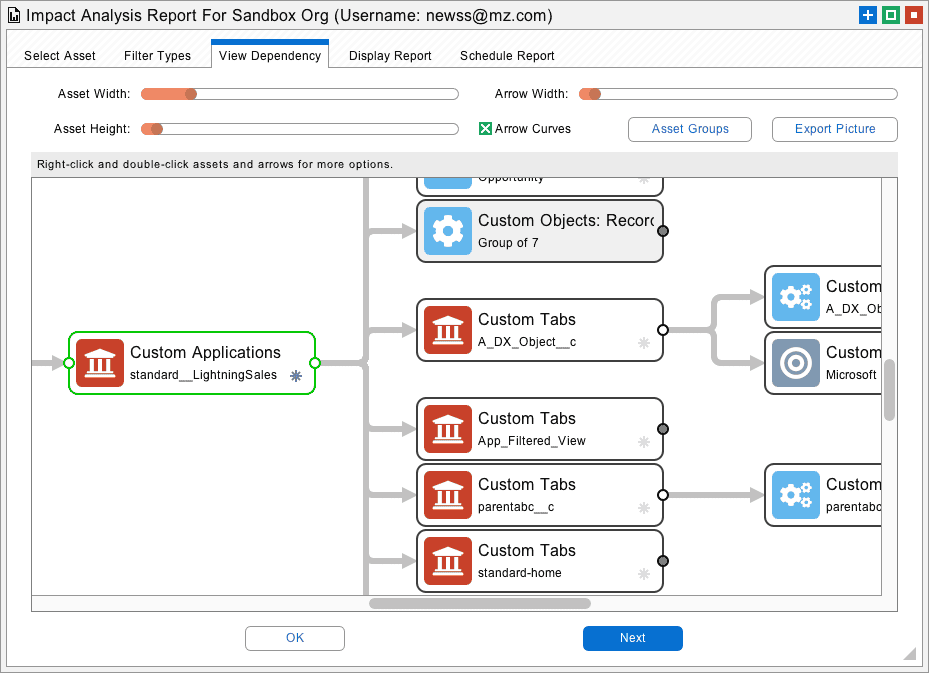Click the red icon of parentabc__c tab node
Viewport: 929px width, 673px height.
(x=448, y=495)
